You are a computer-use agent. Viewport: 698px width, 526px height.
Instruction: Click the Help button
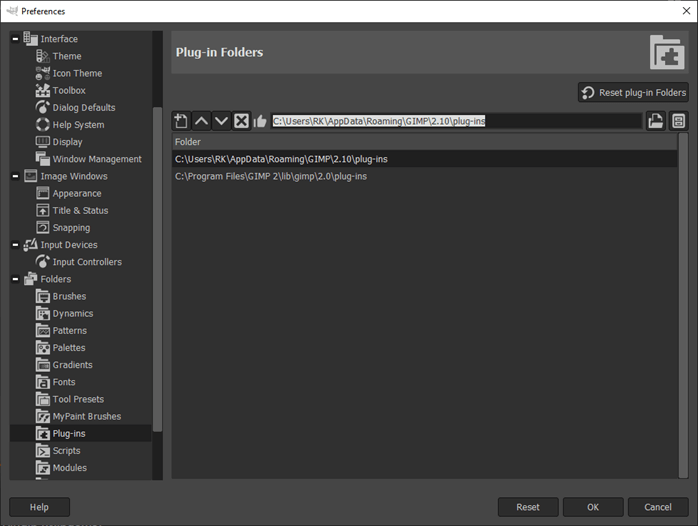coord(39,507)
